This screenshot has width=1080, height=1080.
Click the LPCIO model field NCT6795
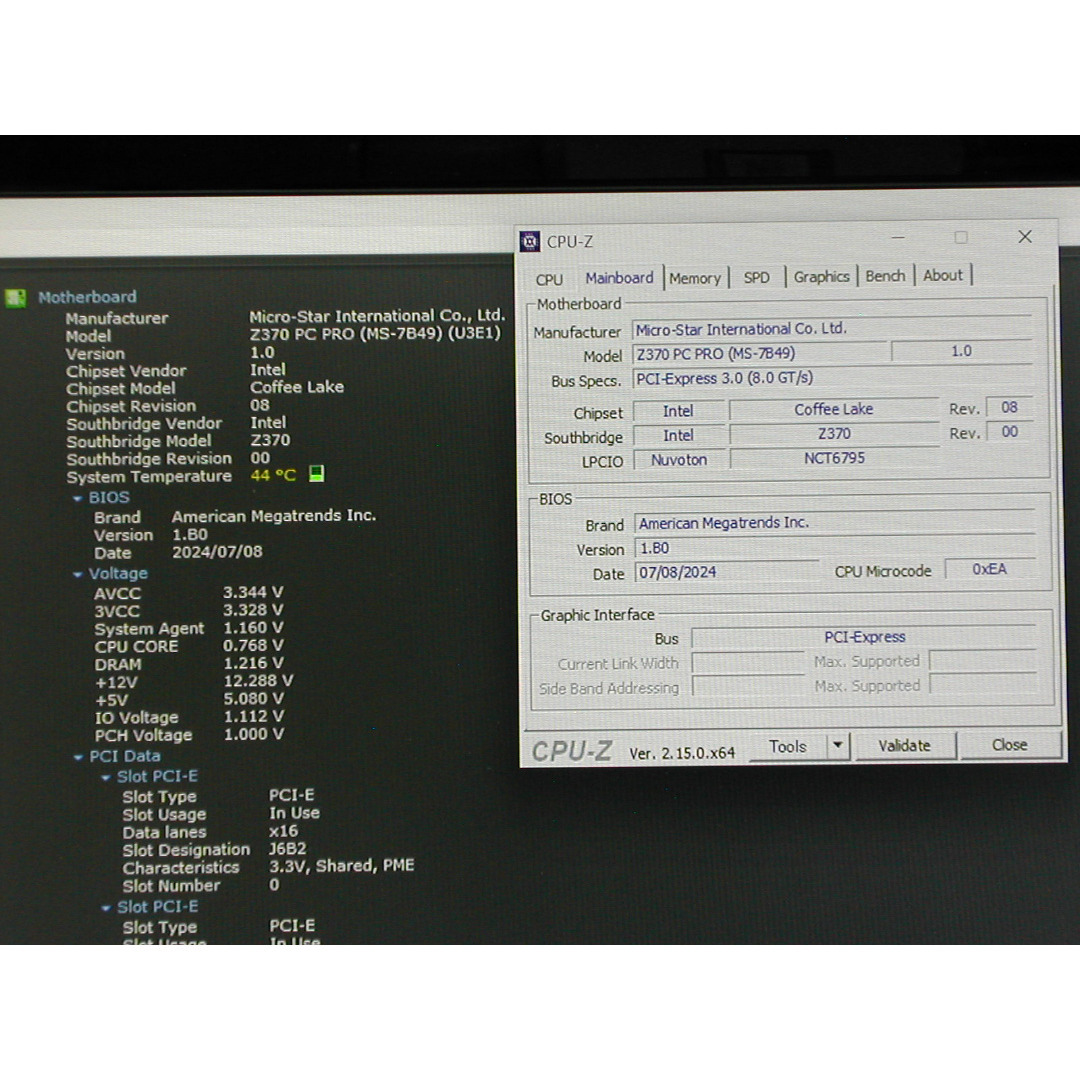(834, 458)
